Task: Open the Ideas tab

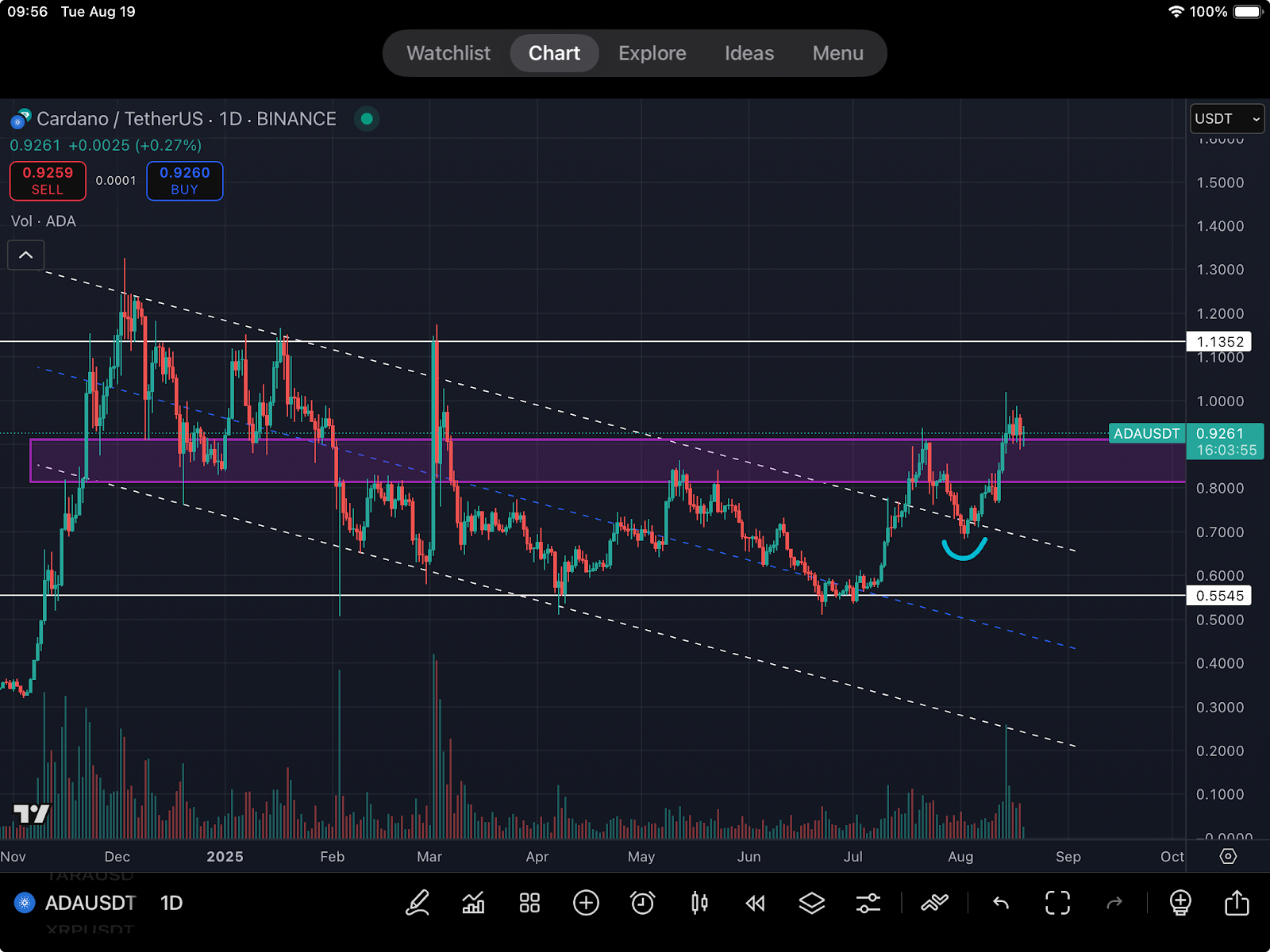Action: coord(749,53)
